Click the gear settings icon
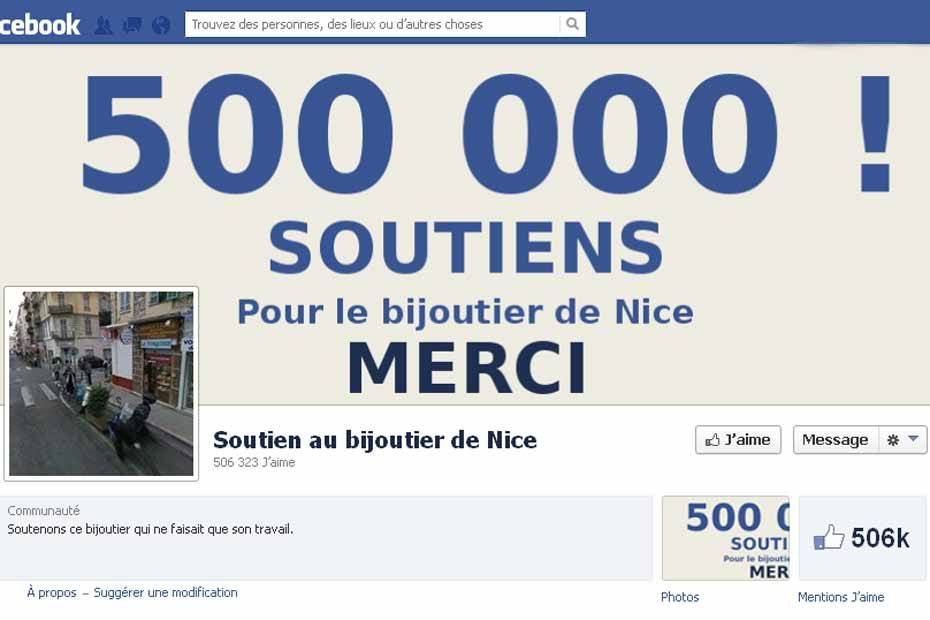The image size is (930, 620). [893, 440]
